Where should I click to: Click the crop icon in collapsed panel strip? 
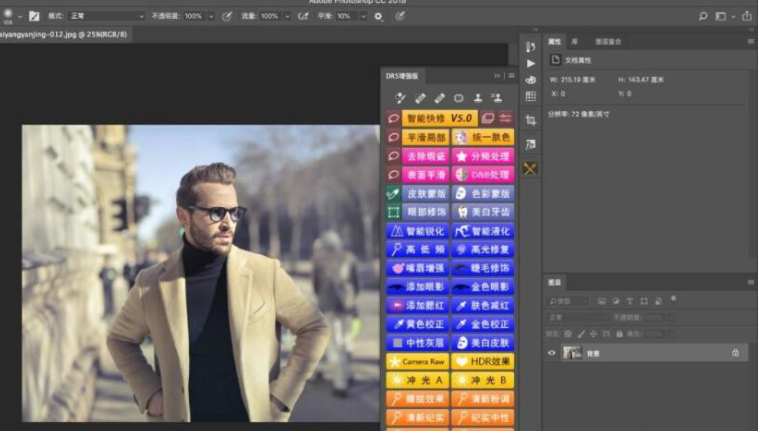[x=530, y=120]
